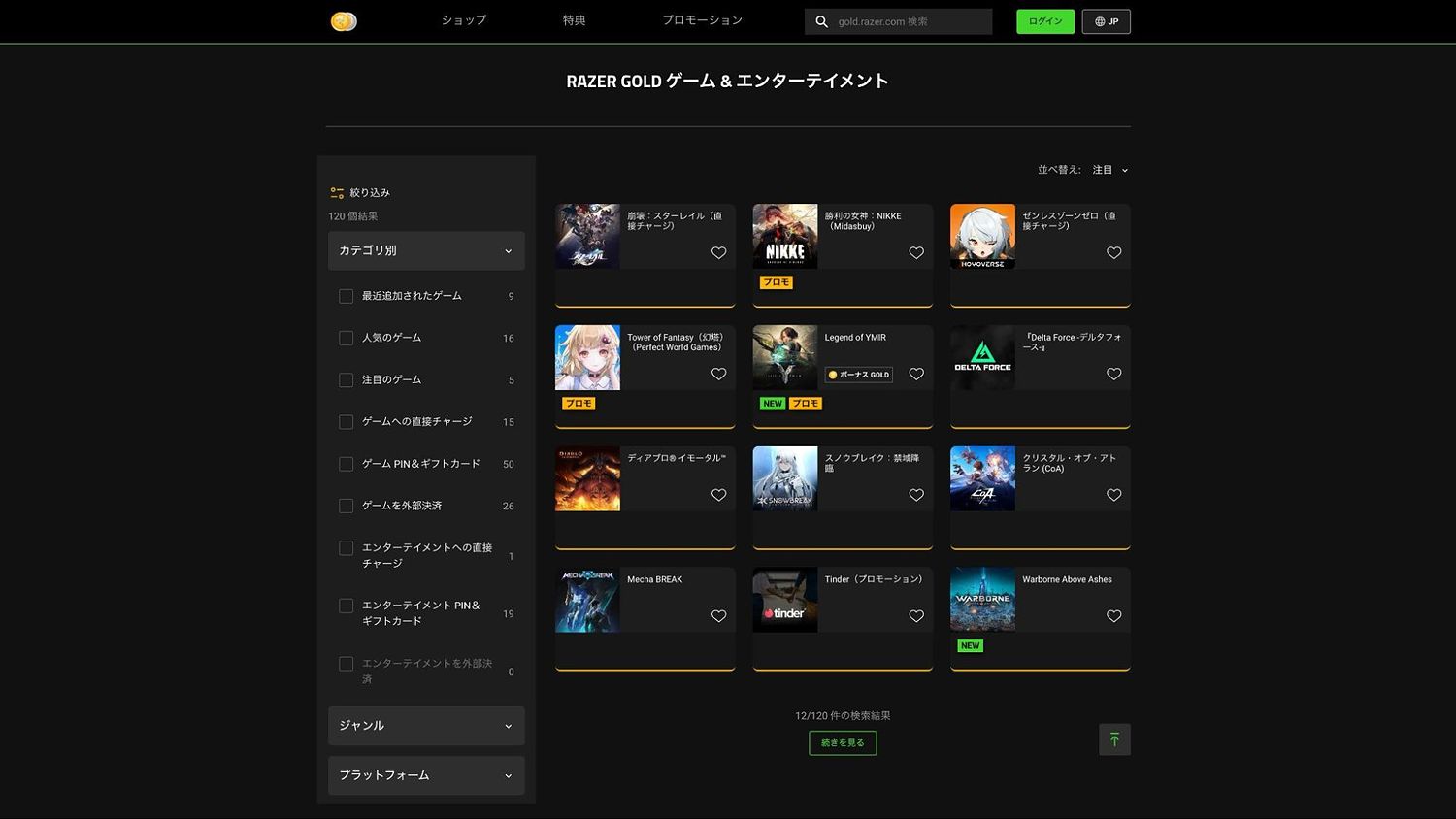Open the 並べ替え sort dropdown
The width and height of the screenshot is (1456, 819).
1109,170
